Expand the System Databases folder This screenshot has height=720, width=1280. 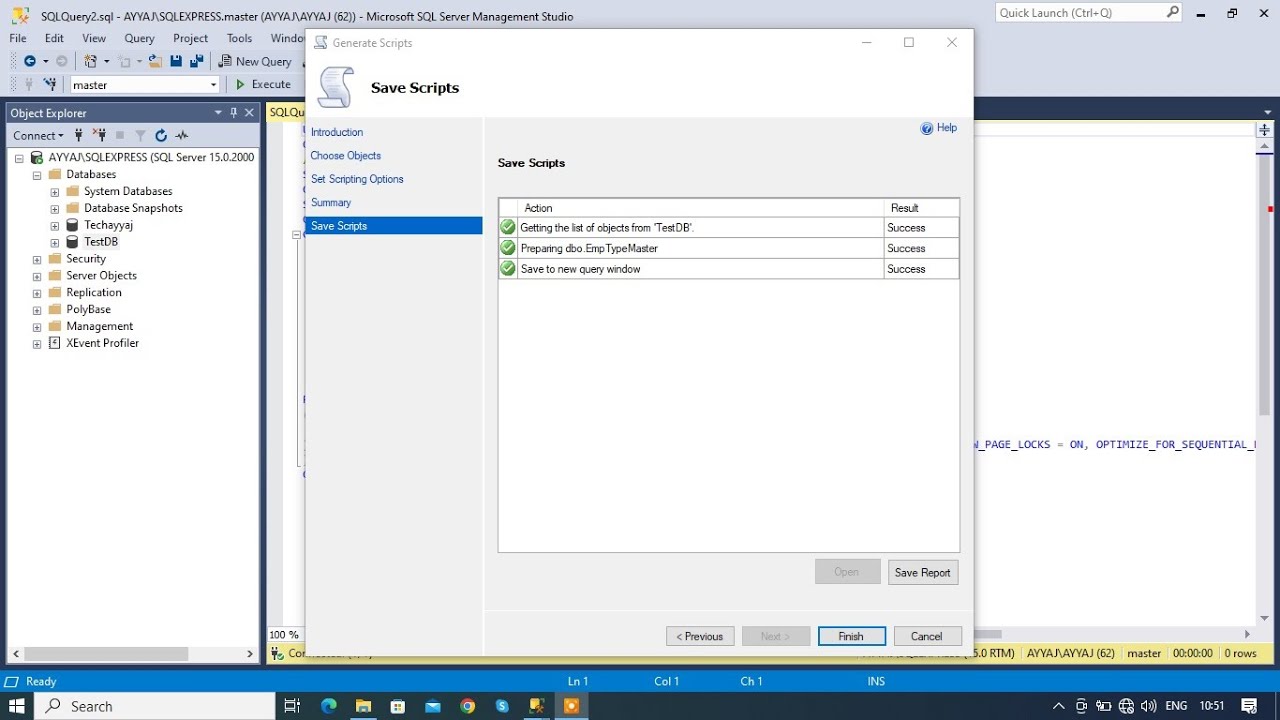(55, 192)
